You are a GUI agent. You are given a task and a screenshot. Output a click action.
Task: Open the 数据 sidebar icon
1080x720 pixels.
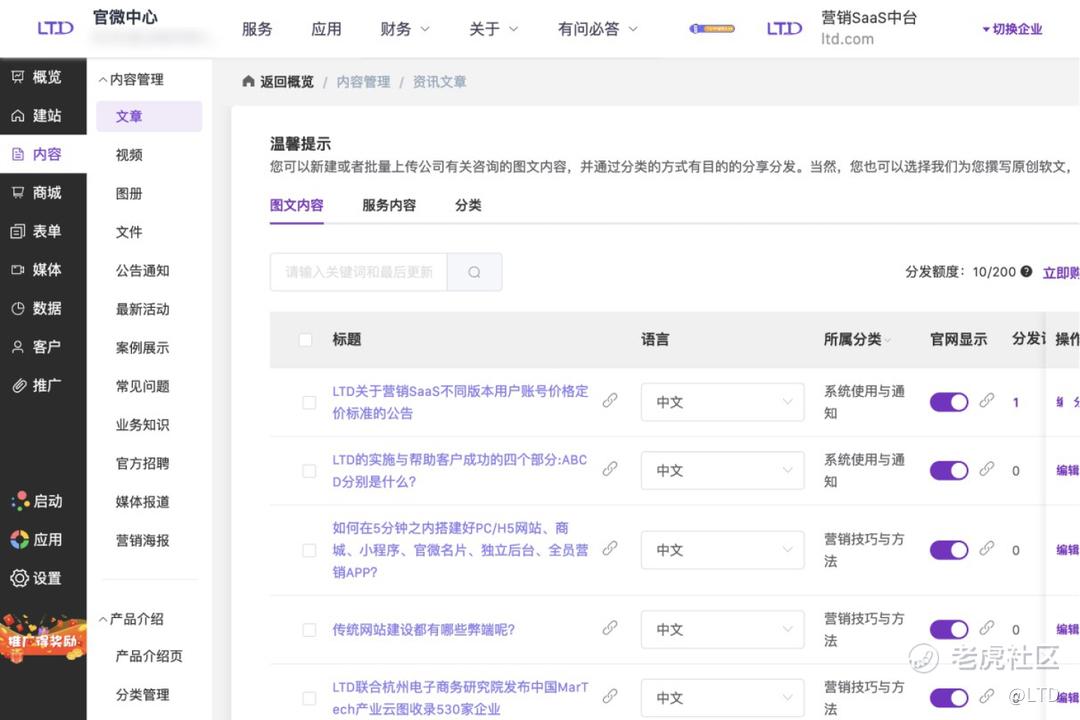pyautogui.click(x=18, y=308)
